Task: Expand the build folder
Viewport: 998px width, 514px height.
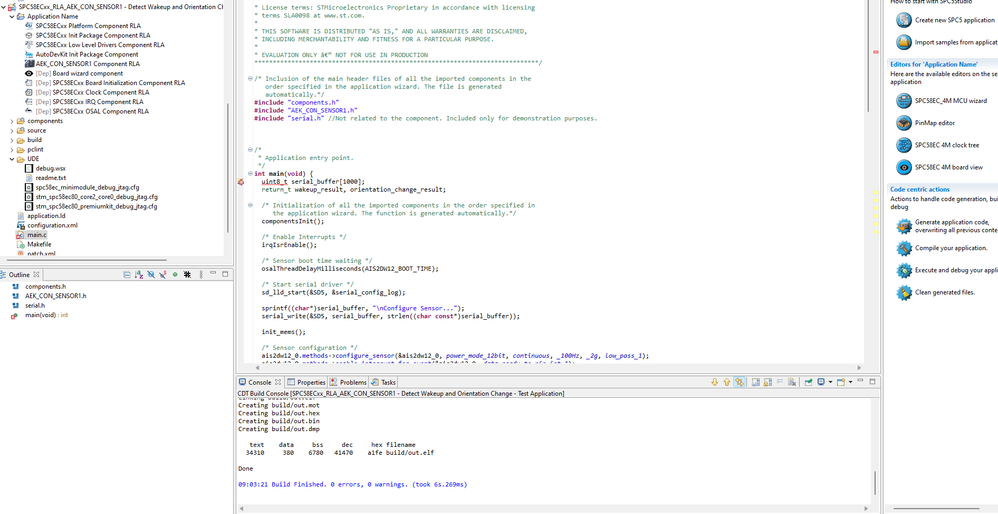Action: coord(12,140)
